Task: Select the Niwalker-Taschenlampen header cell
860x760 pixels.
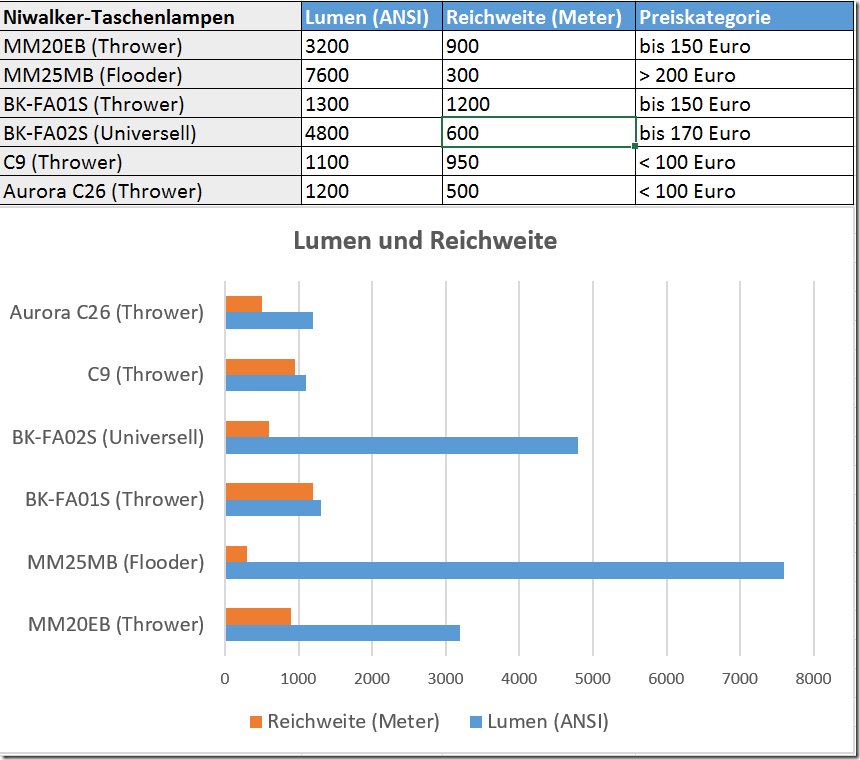Action: pos(151,16)
